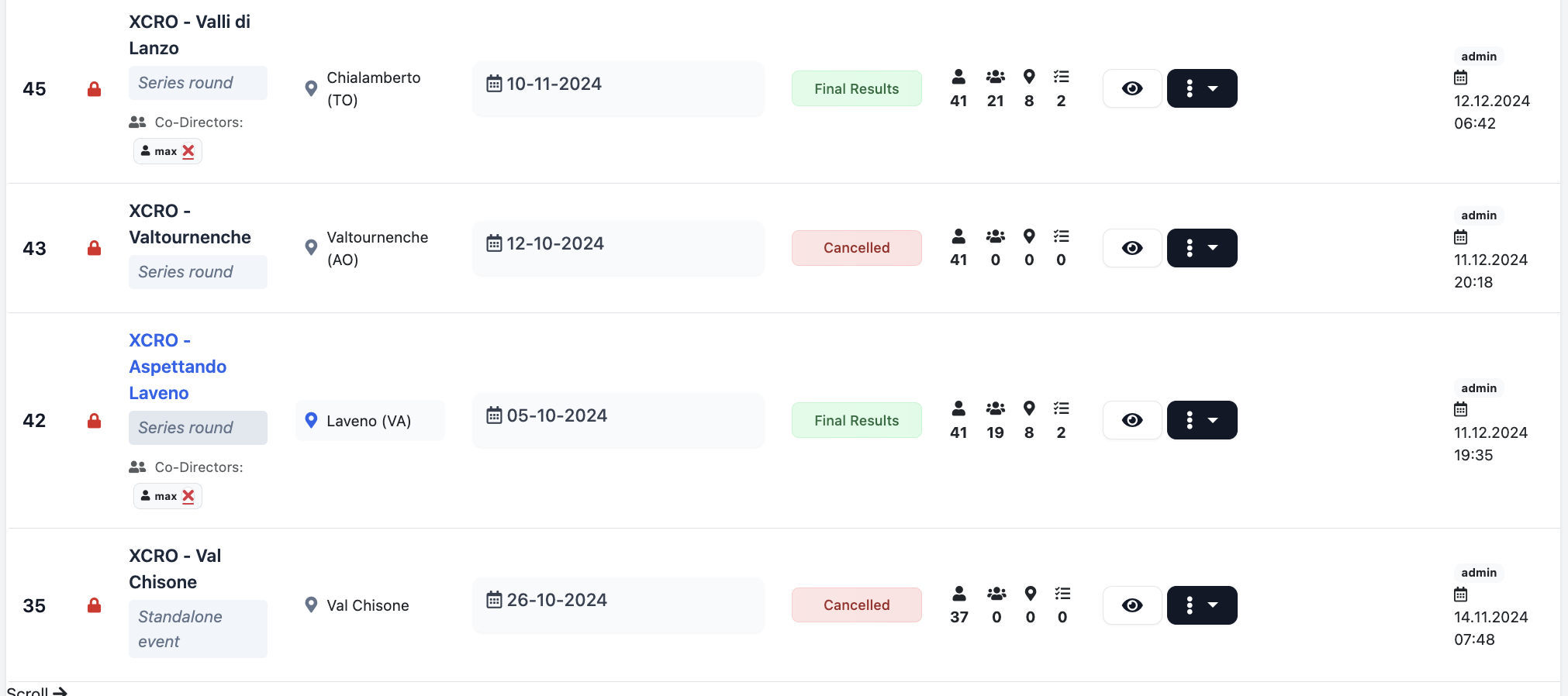Expand the actions menu for Val Chisone event

point(1202,605)
